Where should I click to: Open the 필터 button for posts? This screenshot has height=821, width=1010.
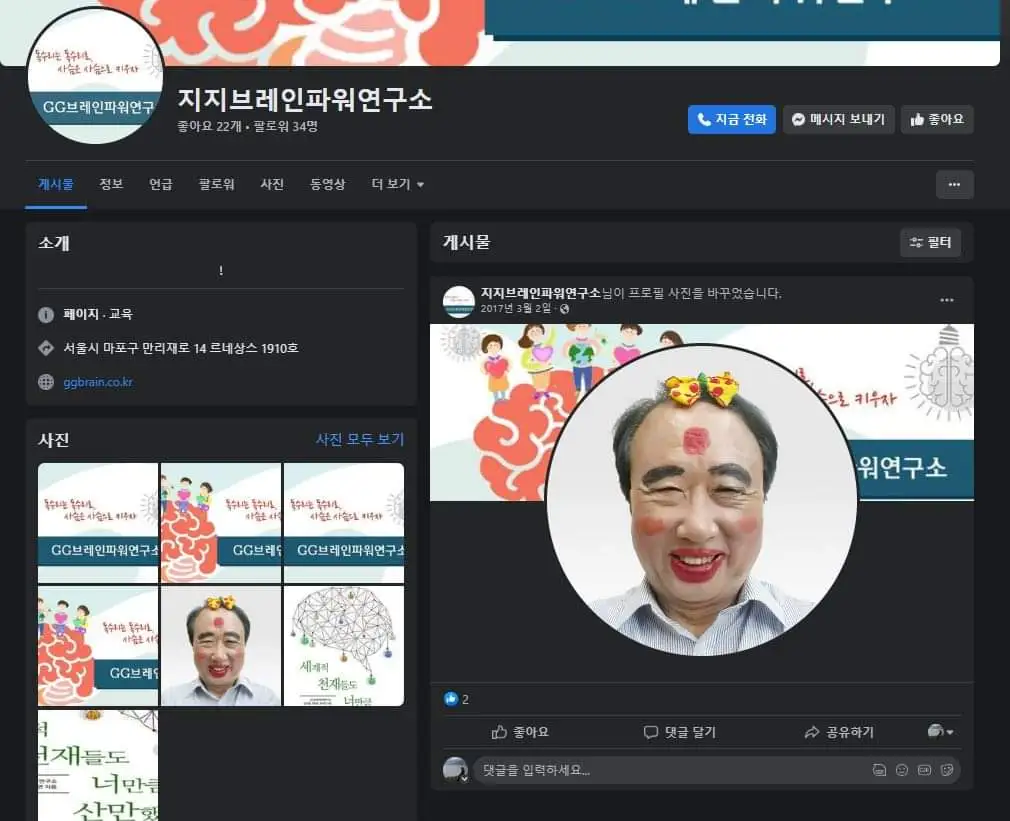coord(930,243)
